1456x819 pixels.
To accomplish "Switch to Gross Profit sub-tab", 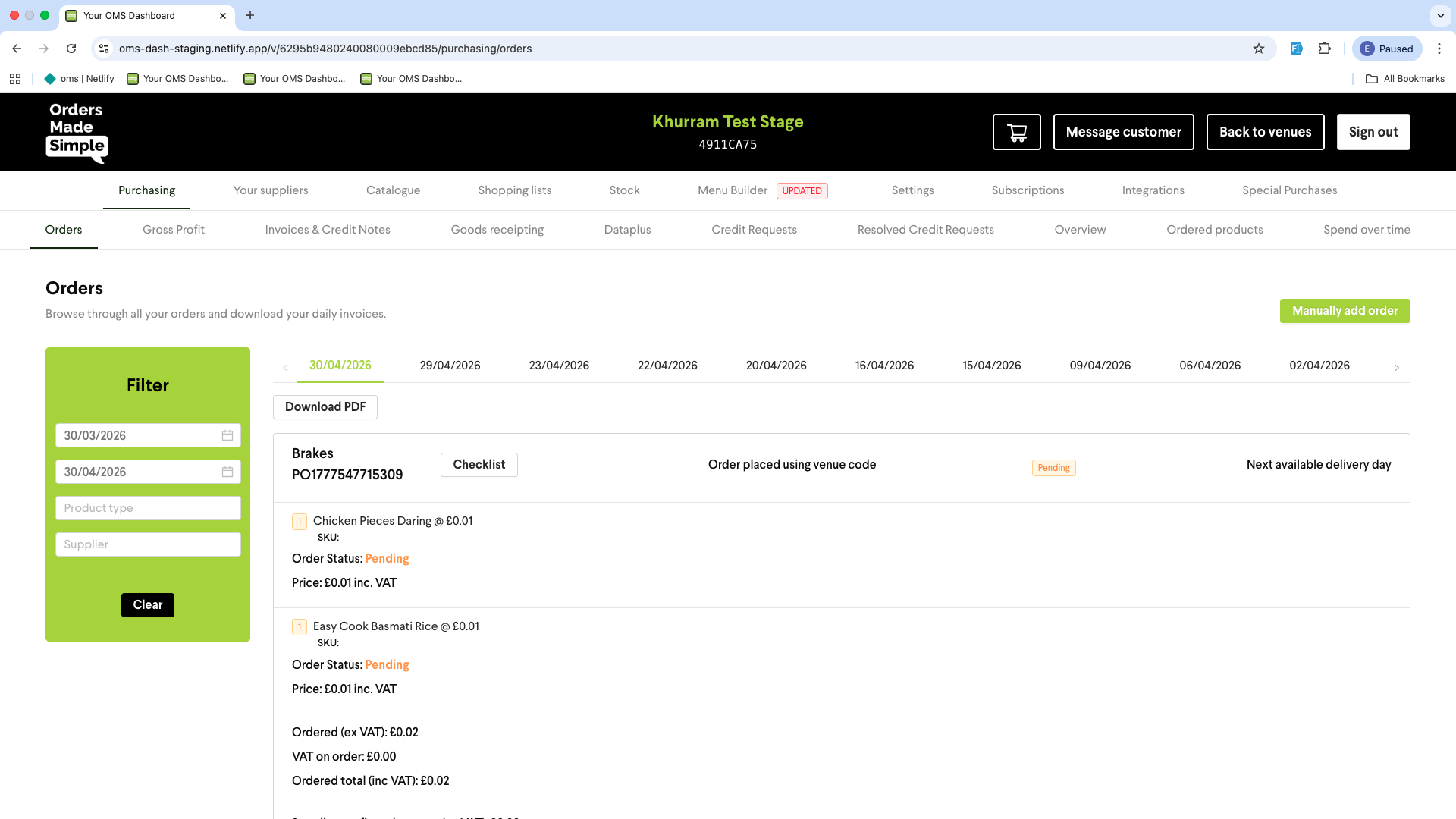I will pos(174,230).
